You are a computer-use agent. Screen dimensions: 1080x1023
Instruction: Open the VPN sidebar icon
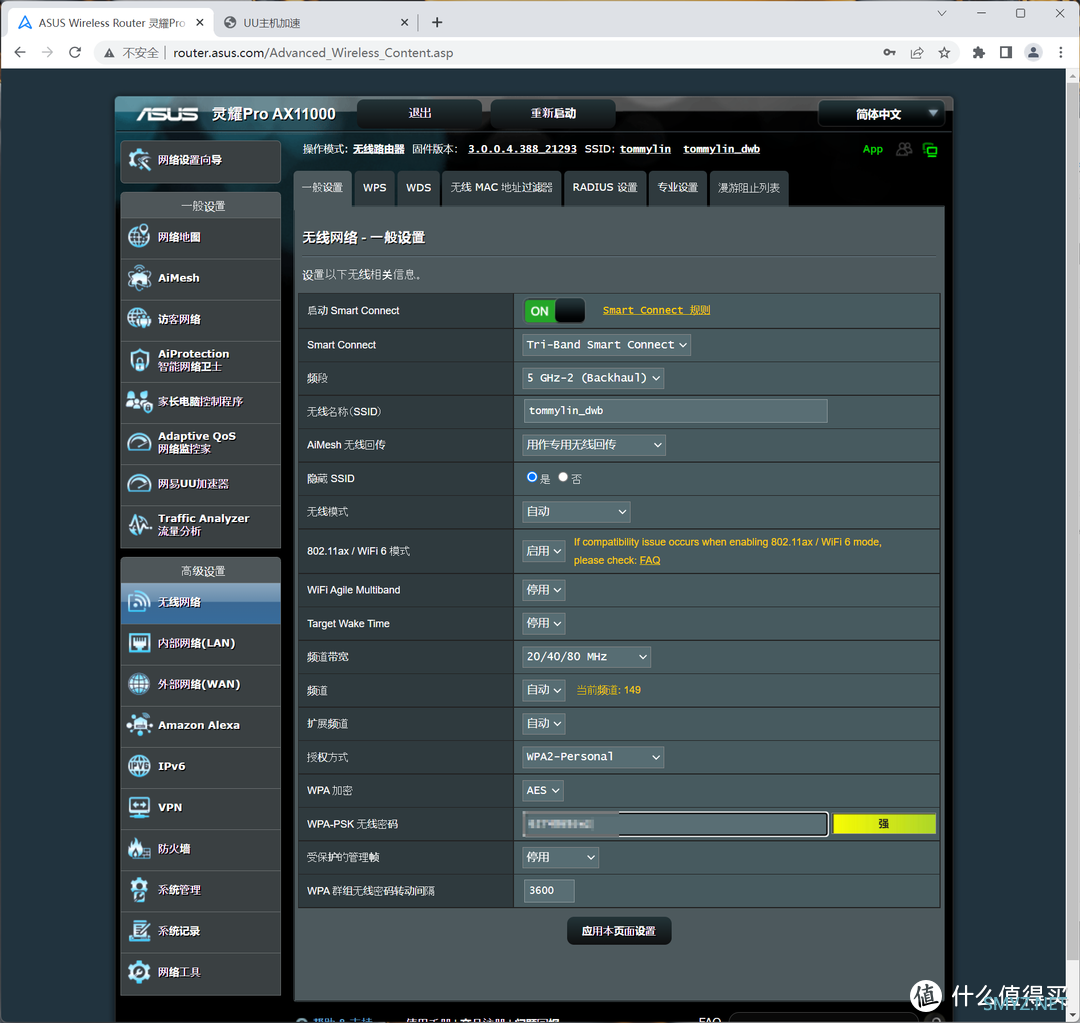pyautogui.click(x=139, y=807)
